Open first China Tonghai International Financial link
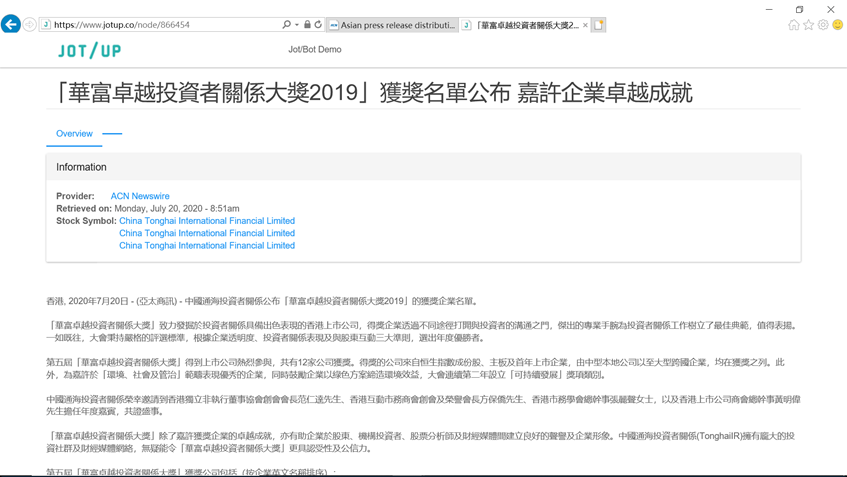Screen dimensions: 847x477 pos(207,221)
